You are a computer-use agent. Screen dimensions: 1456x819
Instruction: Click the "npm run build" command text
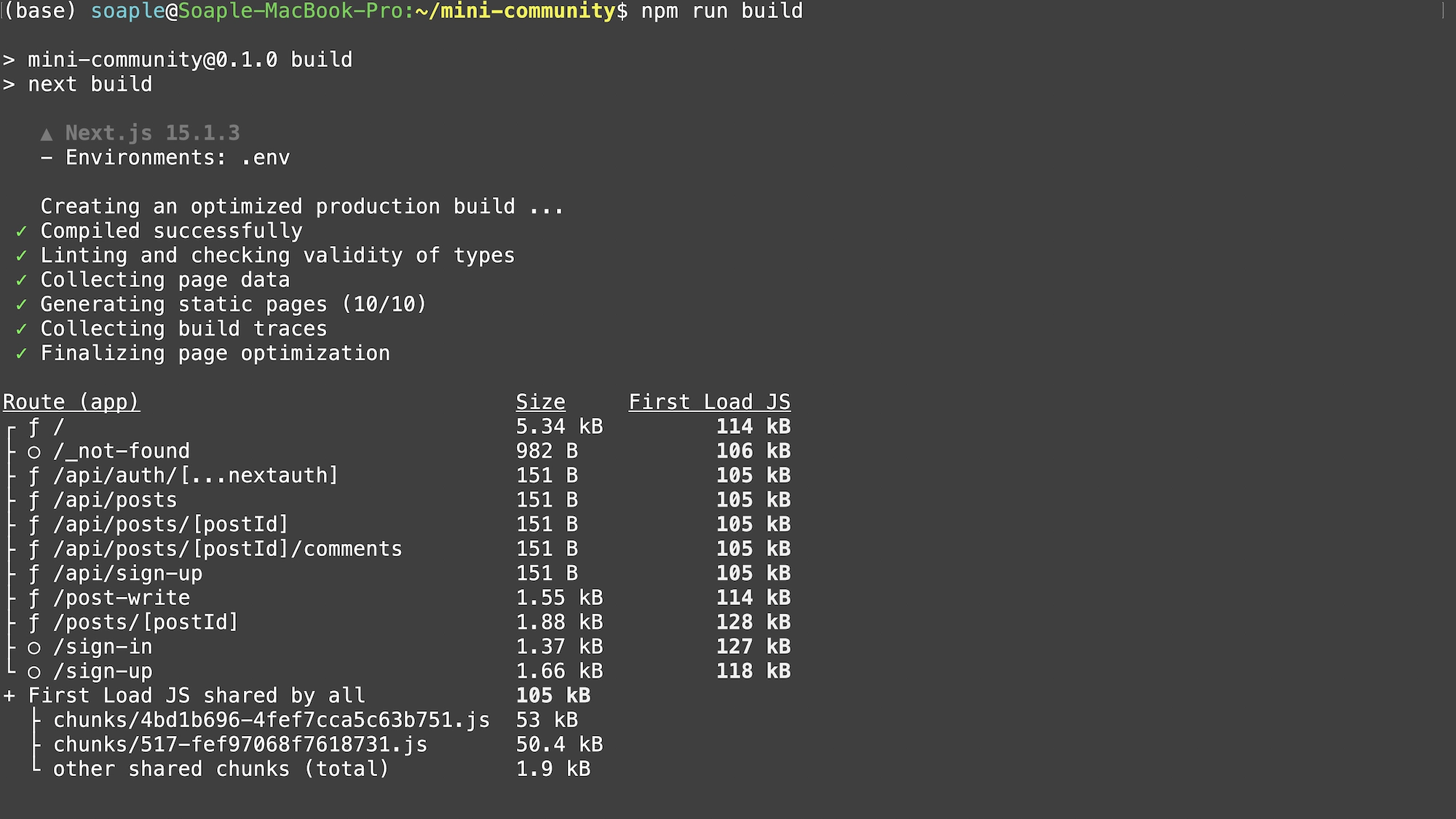pos(722,12)
